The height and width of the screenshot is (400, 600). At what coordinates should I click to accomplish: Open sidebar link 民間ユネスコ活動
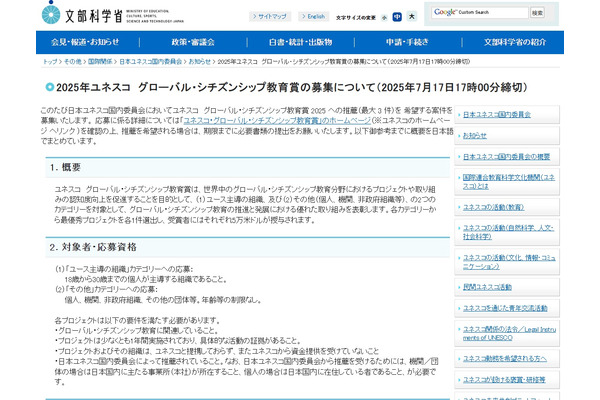[x=487, y=287]
